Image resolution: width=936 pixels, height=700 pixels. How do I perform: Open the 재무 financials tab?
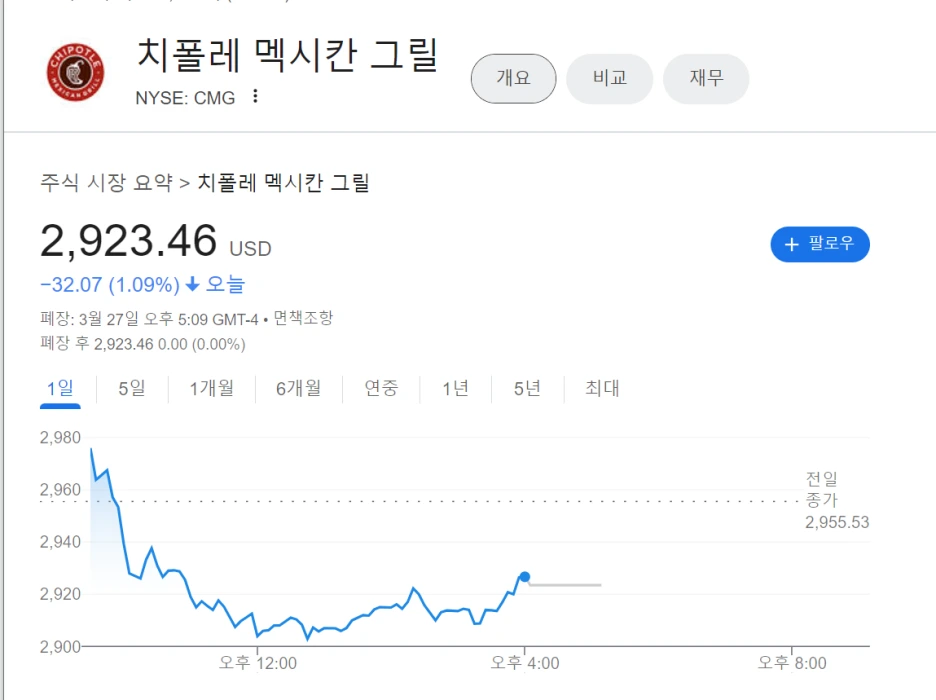pos(706,78)
